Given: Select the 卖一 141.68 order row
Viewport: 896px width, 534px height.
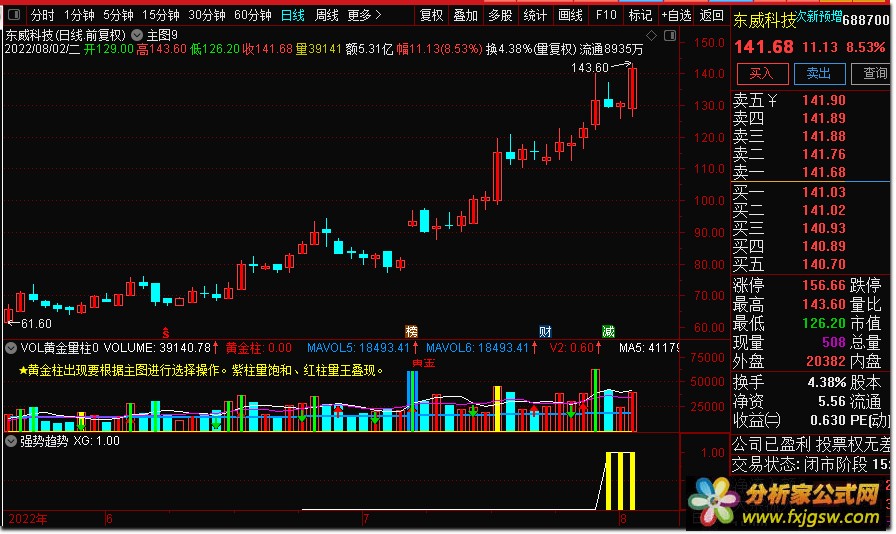Looking at the screenshot, I should click(x=810, y=172).
